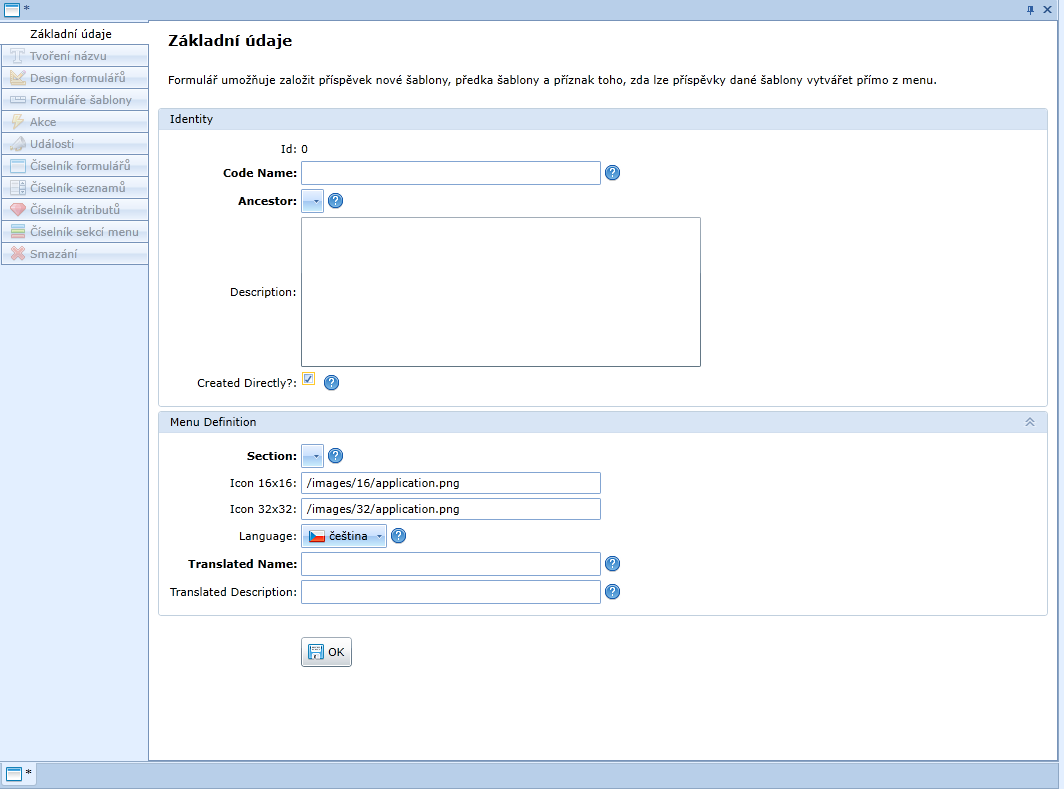Open the Section dropdown
1064x789 pixels.
click(x=313, y=456)
